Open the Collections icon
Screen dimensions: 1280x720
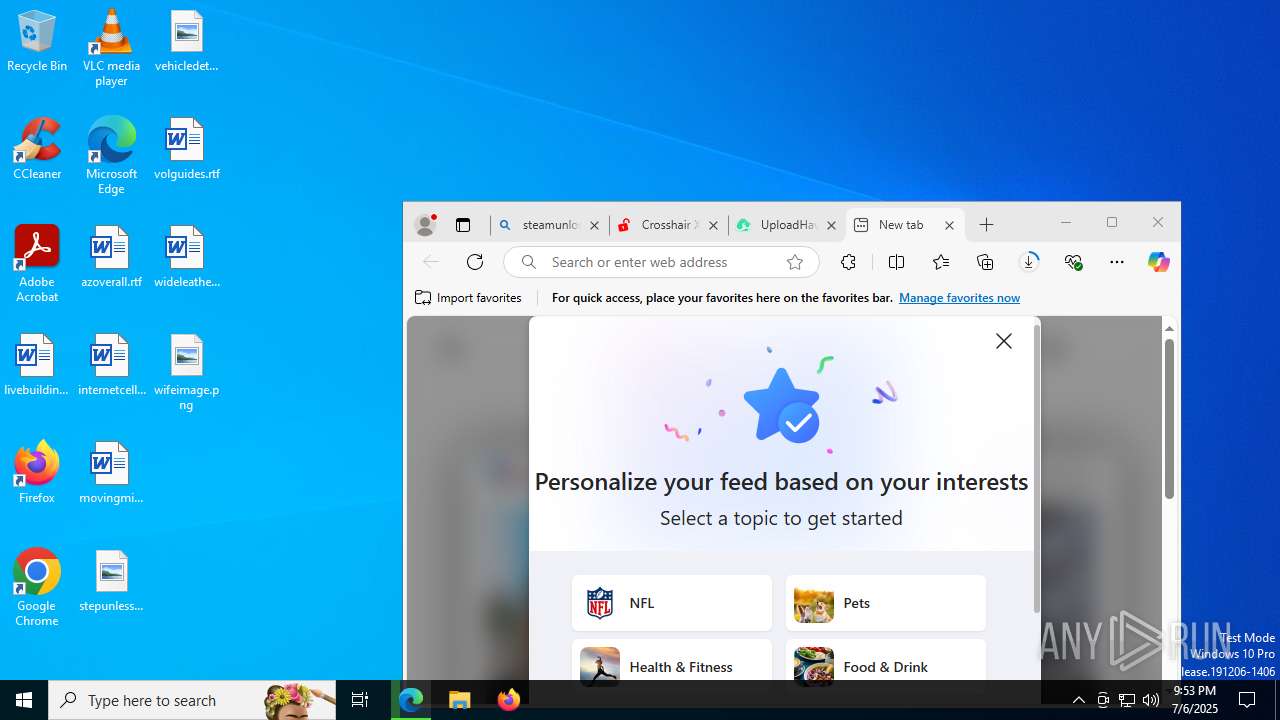[985, 262]
